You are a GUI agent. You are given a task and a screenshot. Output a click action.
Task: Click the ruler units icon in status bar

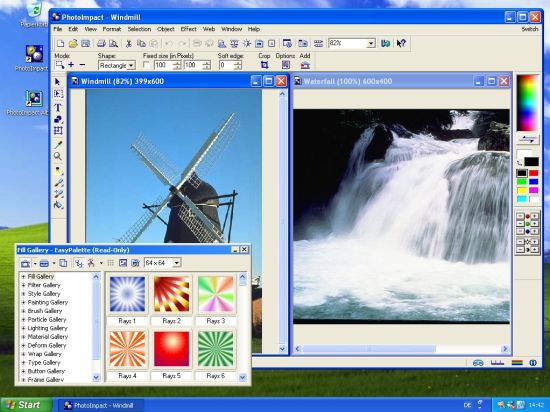497,363
